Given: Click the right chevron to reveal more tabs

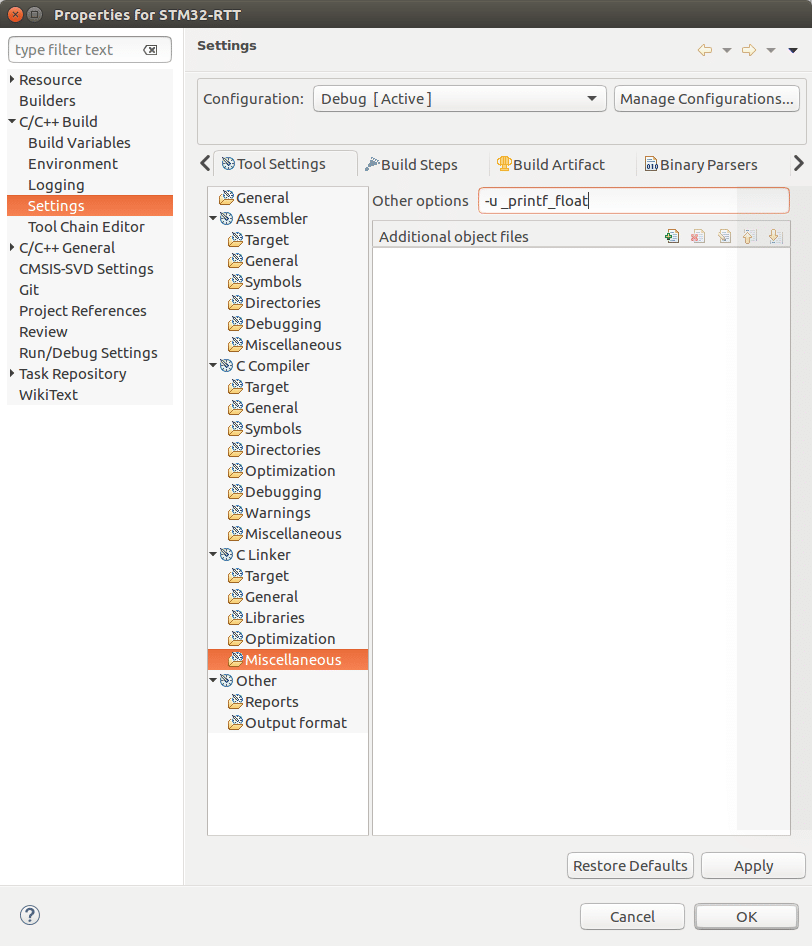Looking at the screenshot, I should pyautogui.click(x=797, y=164).
